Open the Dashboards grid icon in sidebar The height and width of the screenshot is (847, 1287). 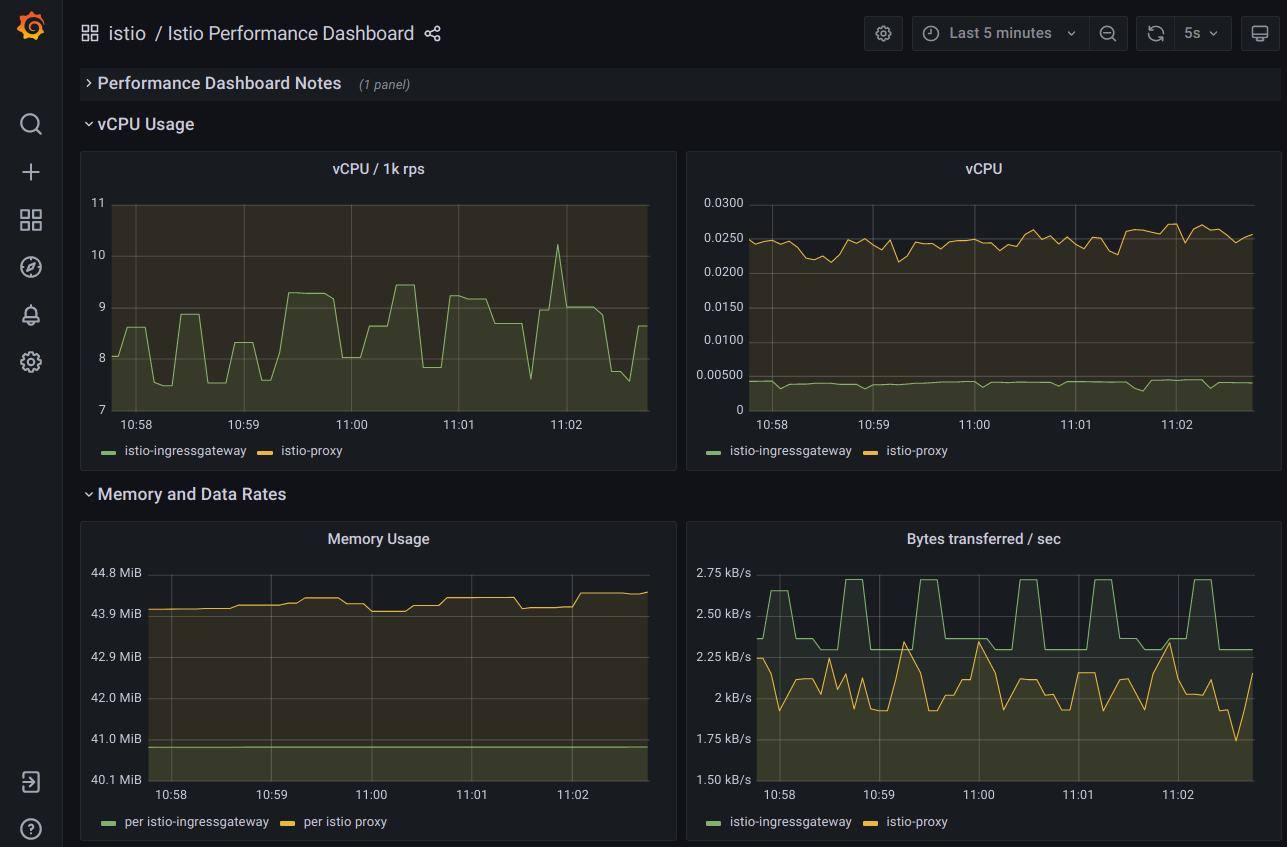31,220
